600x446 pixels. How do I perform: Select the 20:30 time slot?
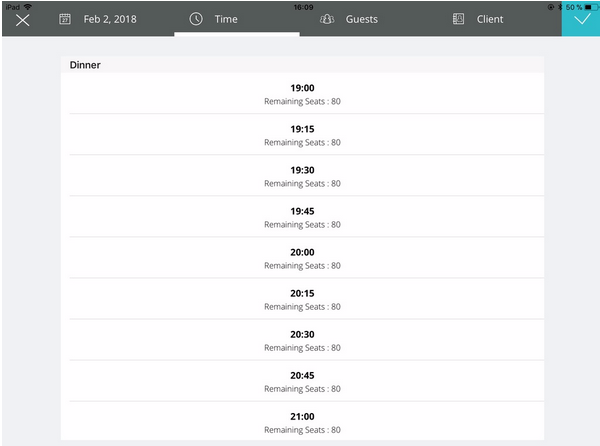302,340
